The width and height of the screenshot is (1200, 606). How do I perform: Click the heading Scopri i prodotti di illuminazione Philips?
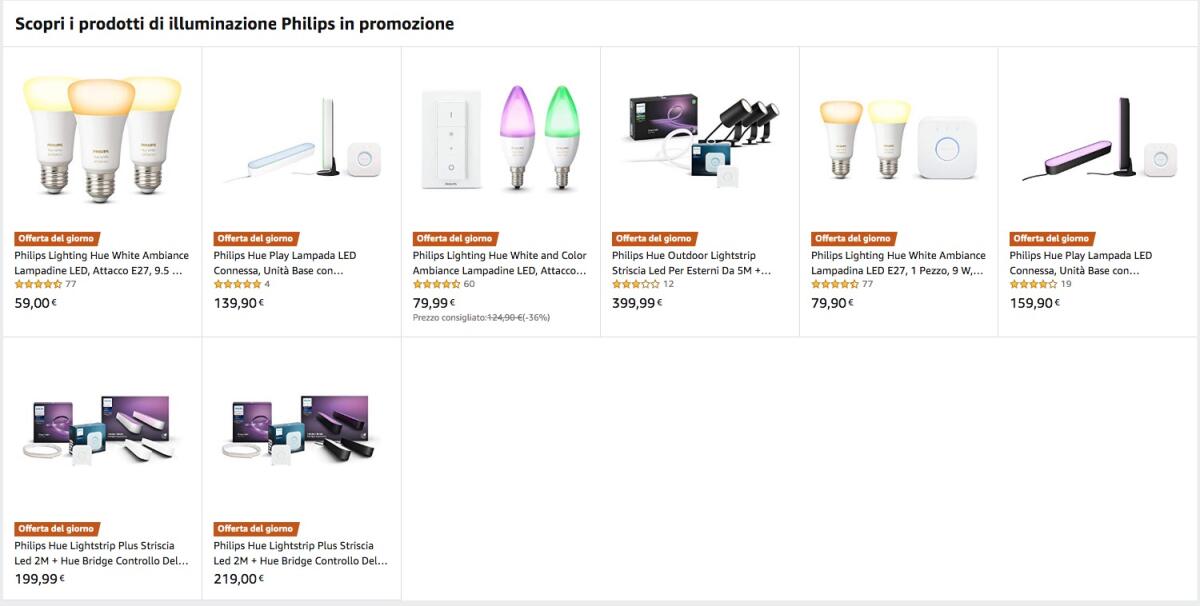(x=233, y=22)
